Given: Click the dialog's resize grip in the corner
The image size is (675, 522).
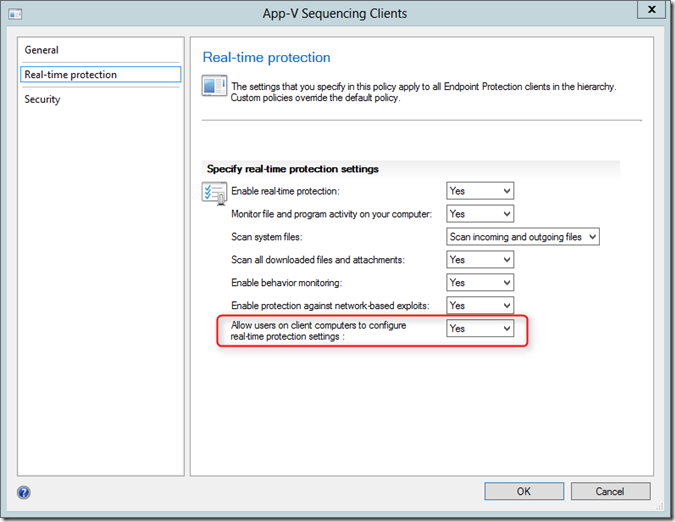Looking at the screenshot, I should [x=660, y=507].
